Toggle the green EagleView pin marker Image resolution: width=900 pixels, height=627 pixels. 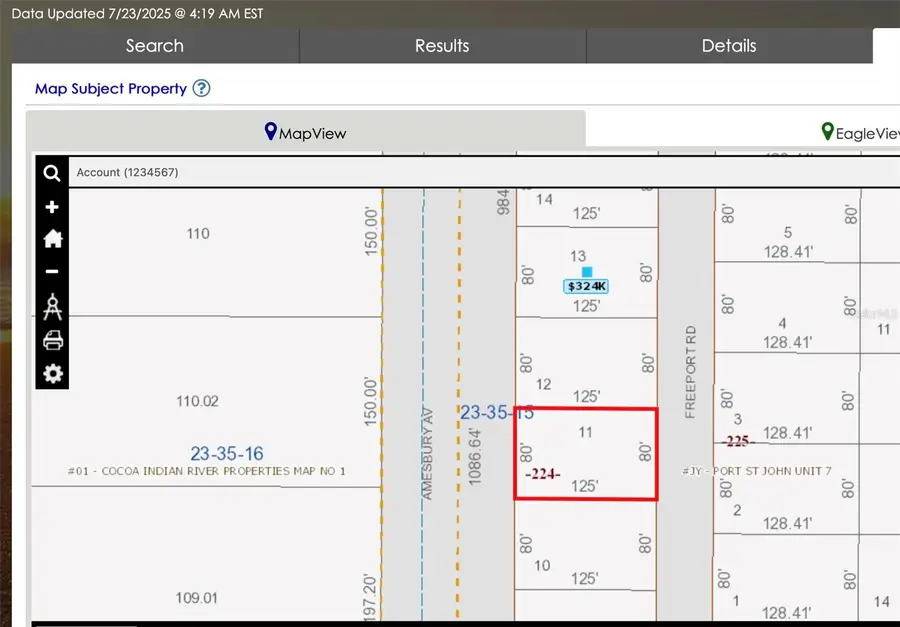click(x=827, y=131)
